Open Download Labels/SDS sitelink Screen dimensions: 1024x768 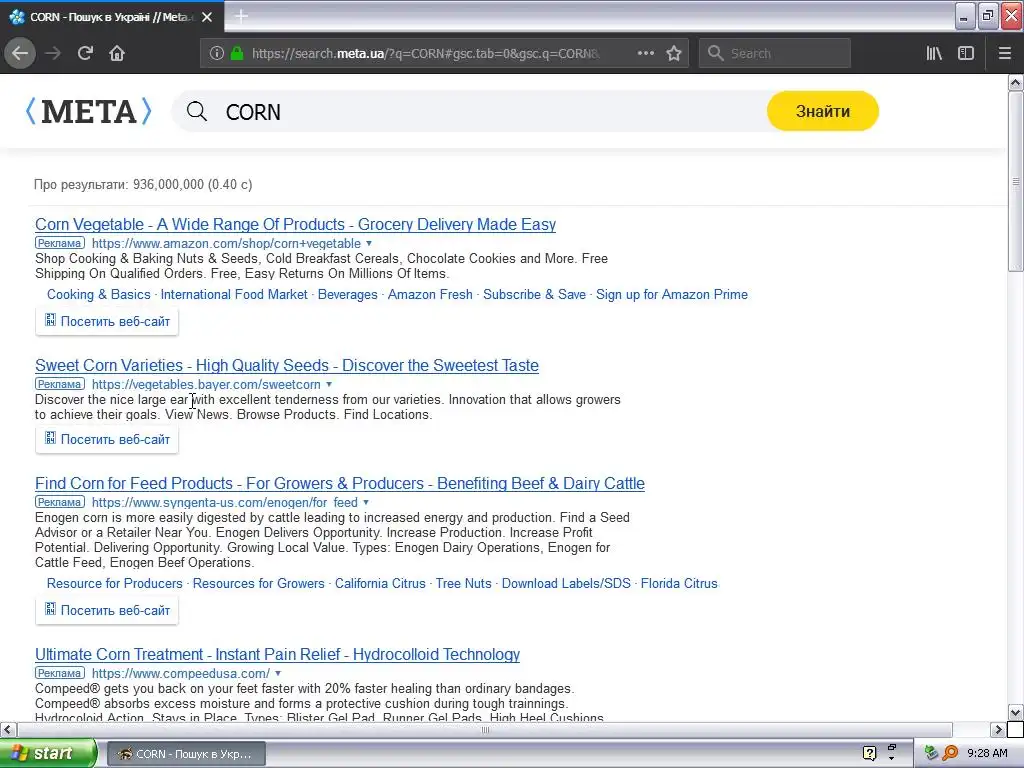point(566,584)
